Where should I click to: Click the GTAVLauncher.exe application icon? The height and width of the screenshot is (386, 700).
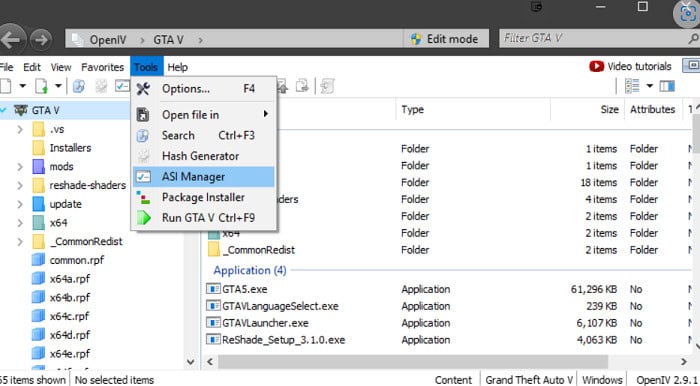(x=213, y=323)
